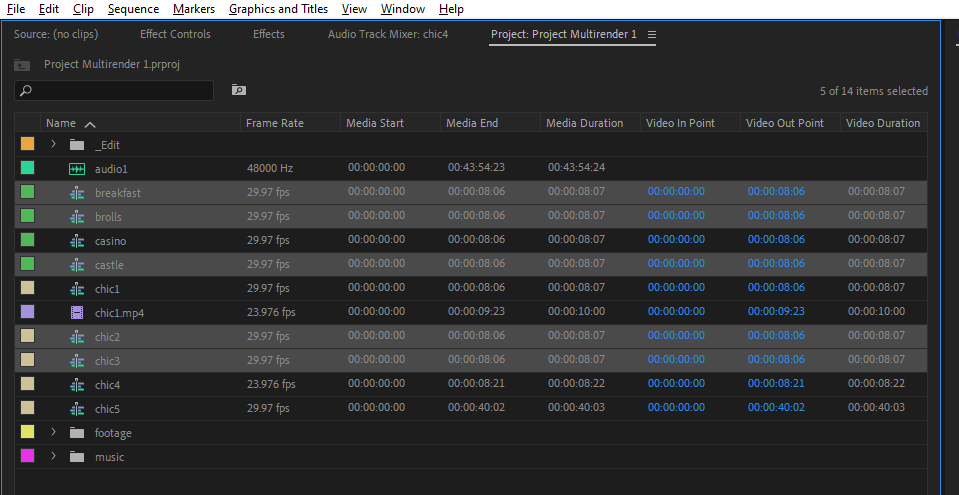Click the 23.976 fps value of chic4
This screenshot has width=959, height=495.
tap(271, 385)
